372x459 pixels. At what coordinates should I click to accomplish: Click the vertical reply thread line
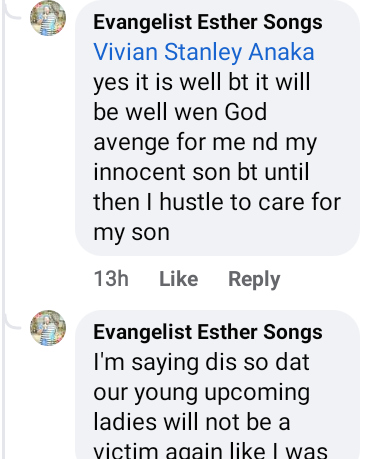tap(4, 229)
